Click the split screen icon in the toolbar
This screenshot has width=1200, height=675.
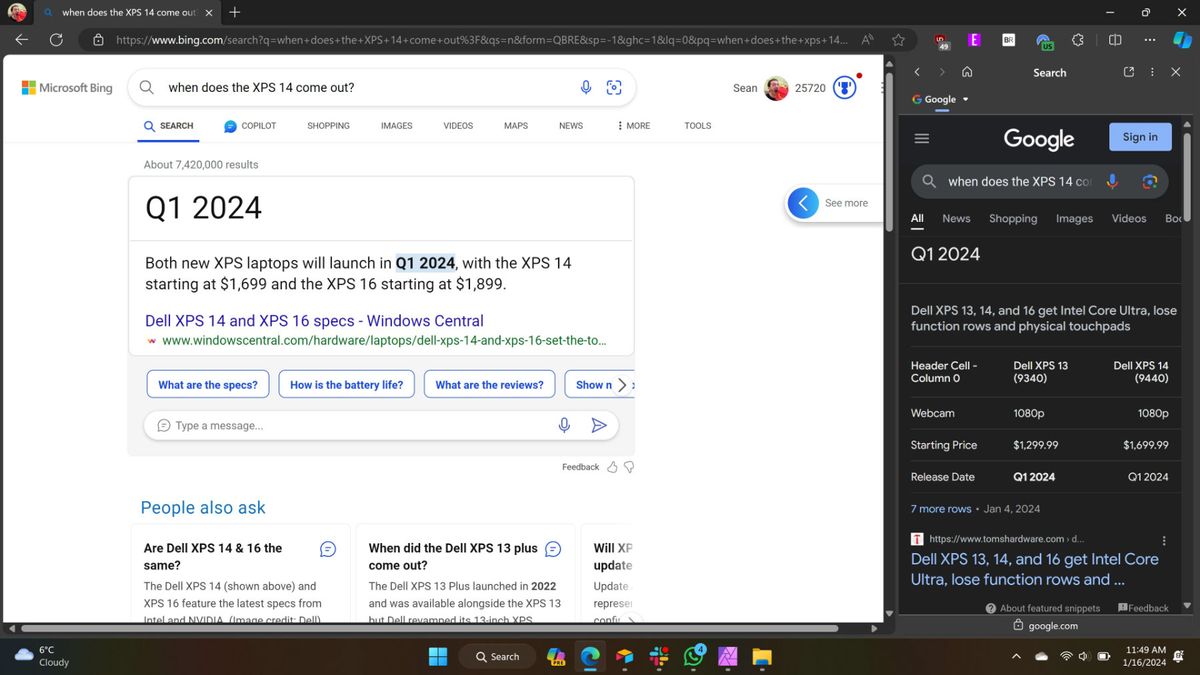(1114, 40)
